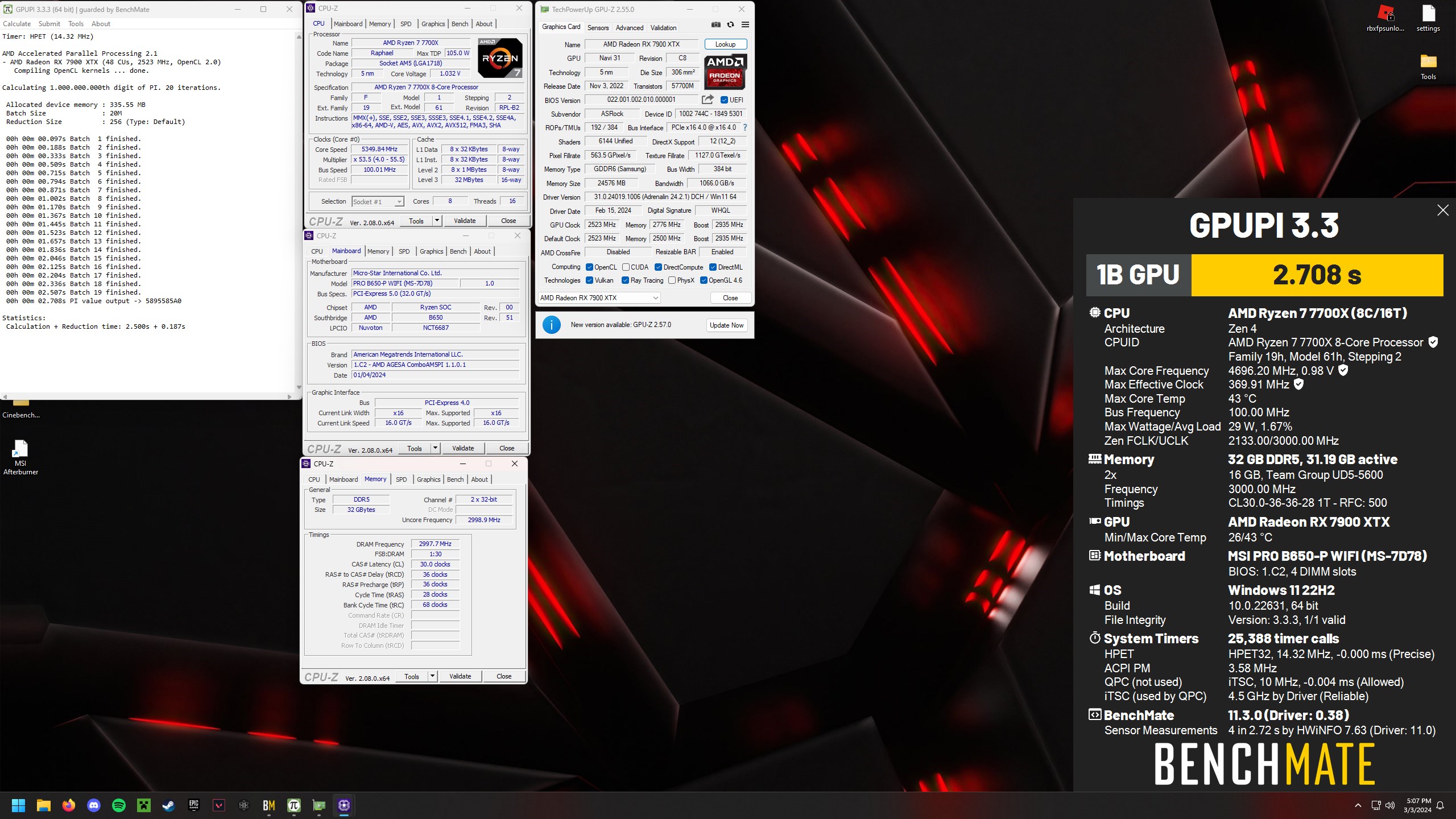This screenshot has height=819, width=1456.
Task: Show hidden icons with the tray chevron
Action: tap(1358, 805)
